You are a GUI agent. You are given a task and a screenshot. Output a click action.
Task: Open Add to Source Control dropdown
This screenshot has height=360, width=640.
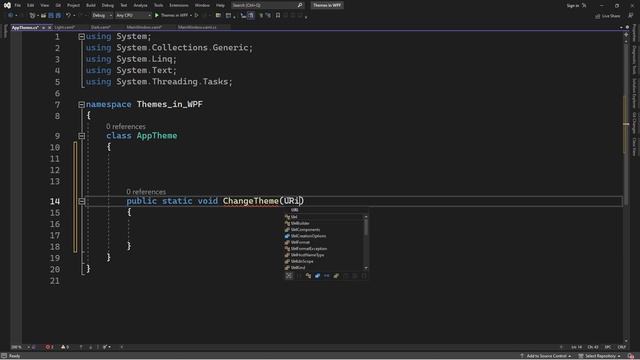pos(546,356)
